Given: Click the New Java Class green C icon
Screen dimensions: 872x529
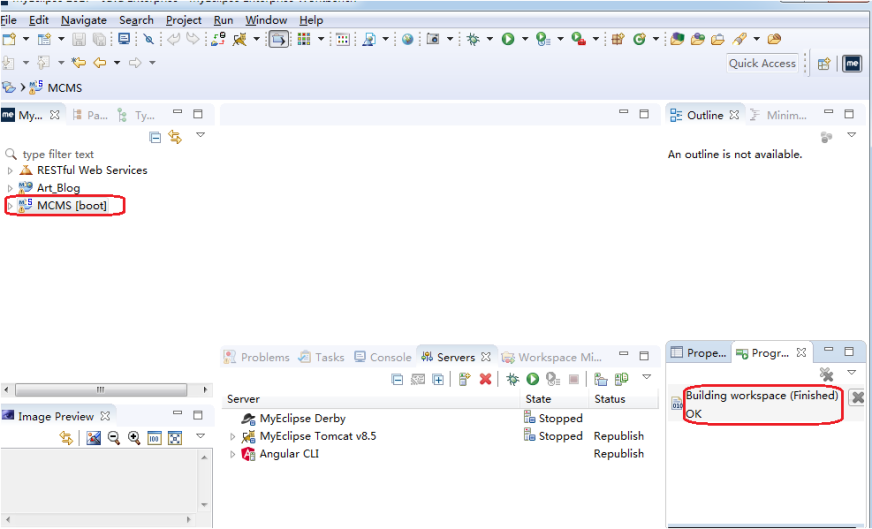Looking at the screenshot, I should point(640,39).
